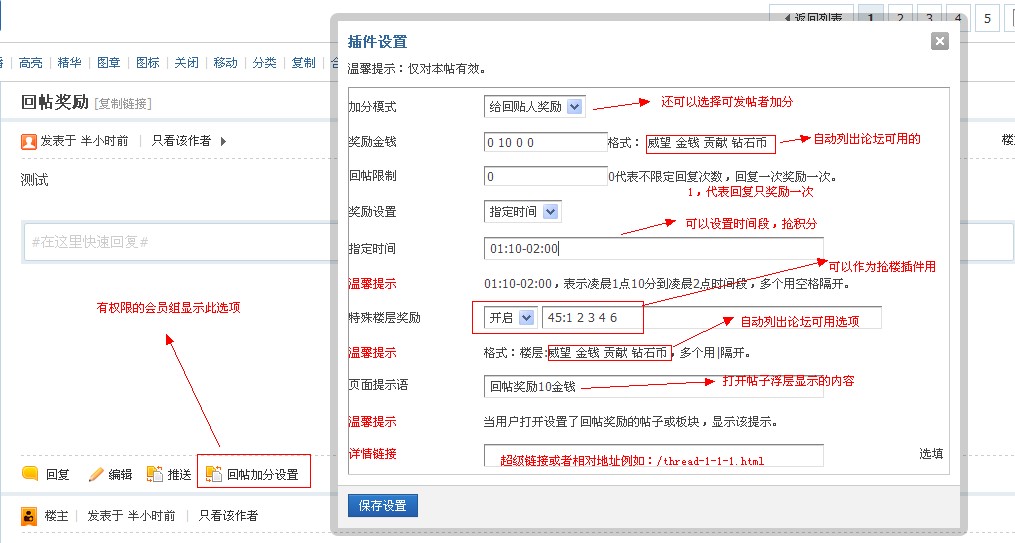
Task: Click the poster avatar icon beside 发表于 半小时前
Action: click(x=28, y=141)
